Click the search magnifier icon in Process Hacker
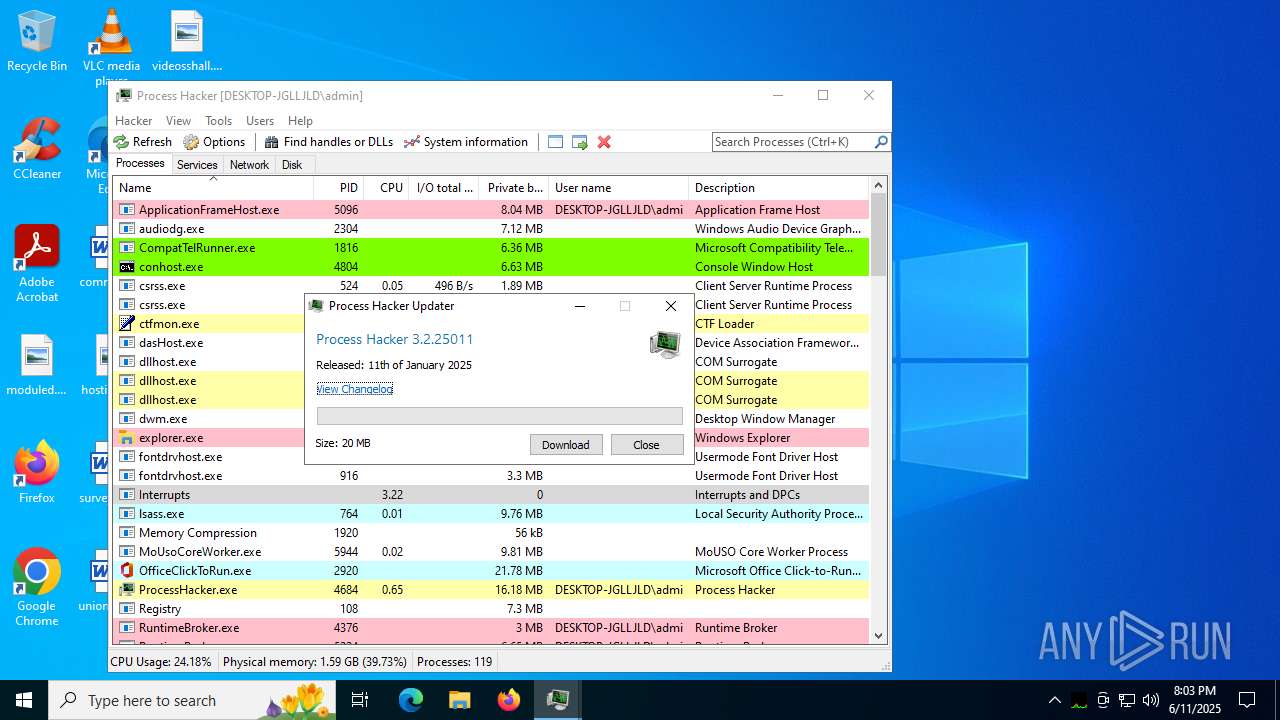Viewport: 1280px width, 720px height. click(x=881, y=142)
